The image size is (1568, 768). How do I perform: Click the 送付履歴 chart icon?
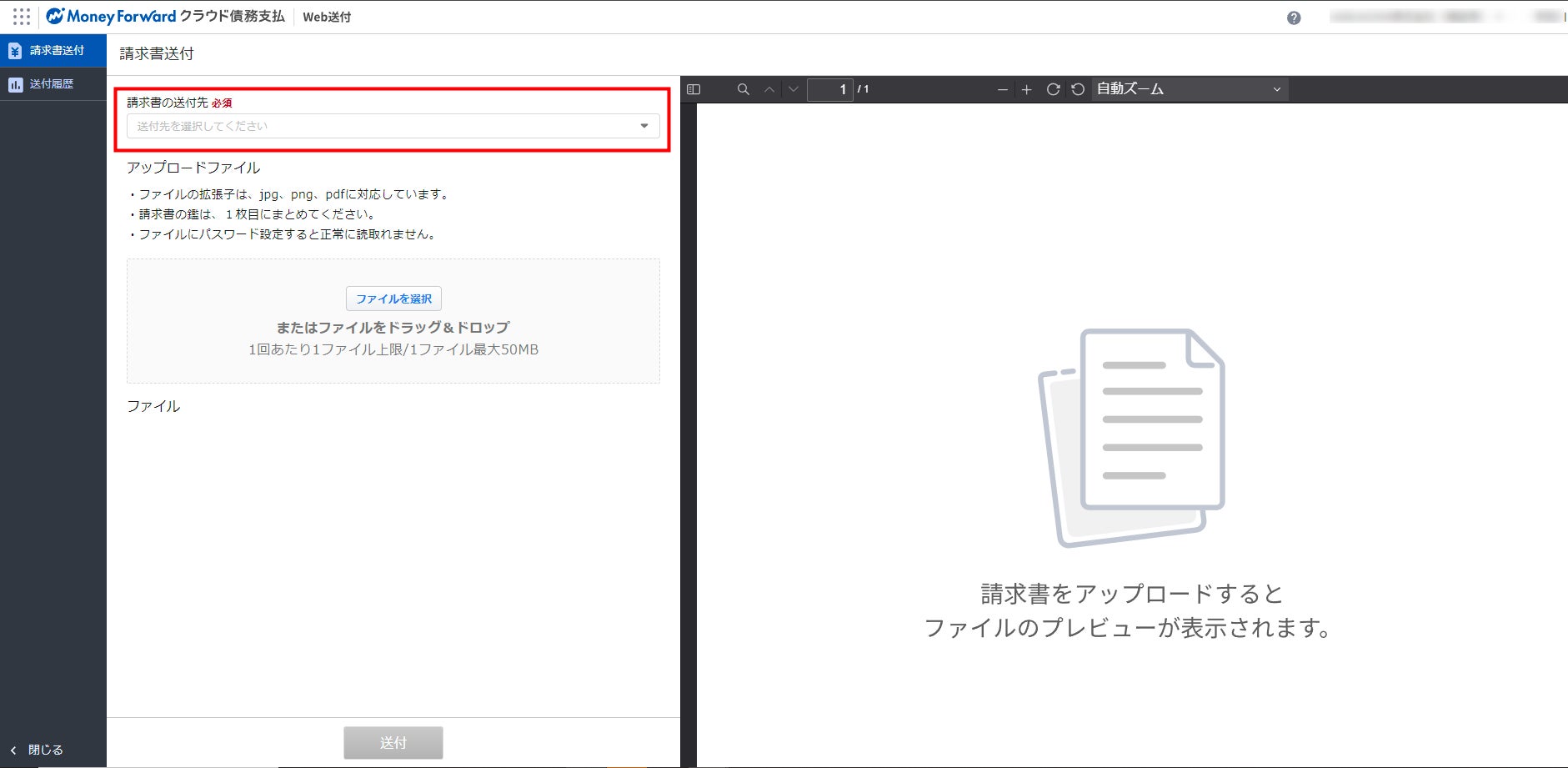click(15, 84)
